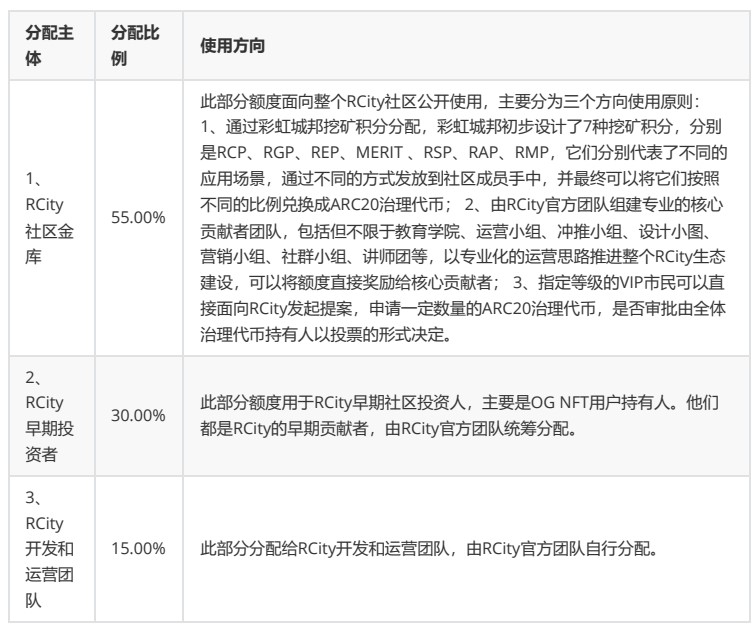This screenshot has width=752, height=626.
Task: Click the 55.00% allocation value
Action: click(x=138, y=218)
